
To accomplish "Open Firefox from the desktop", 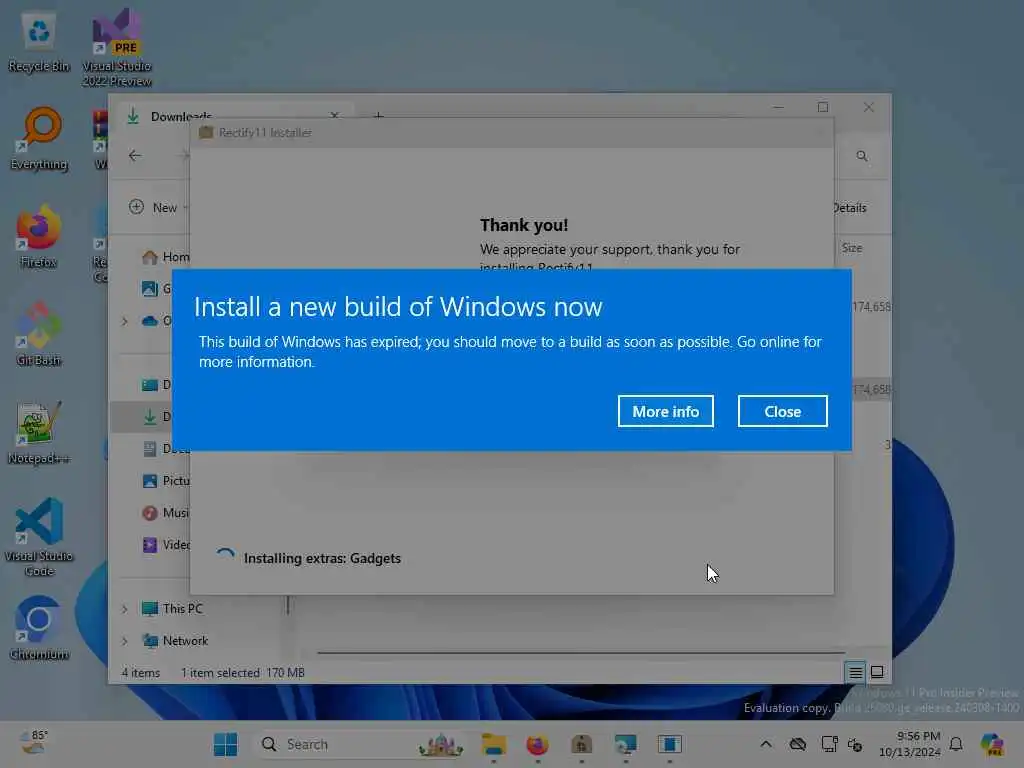I will pos(39,236).
